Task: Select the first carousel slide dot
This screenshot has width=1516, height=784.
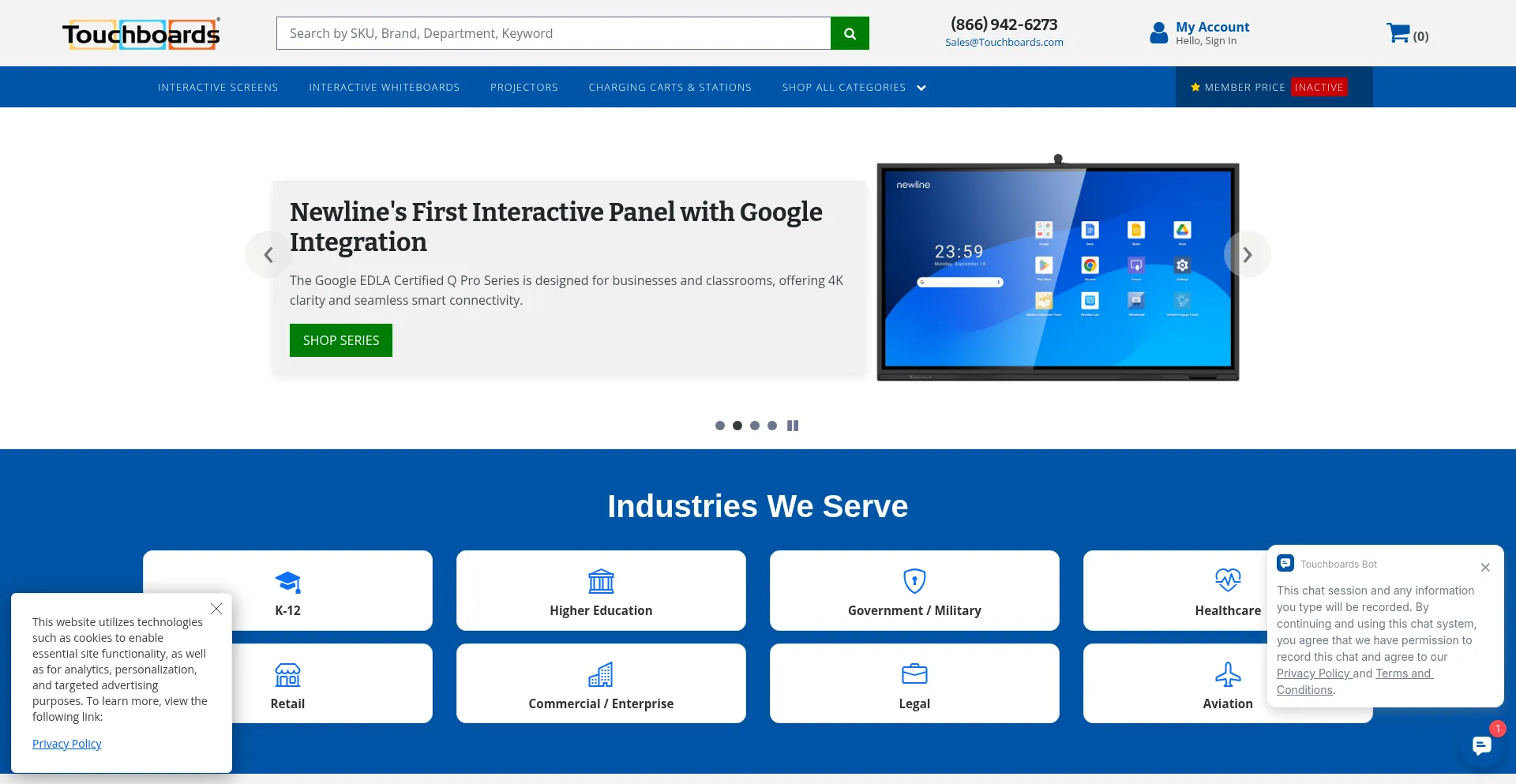Action: pos(720,426)
